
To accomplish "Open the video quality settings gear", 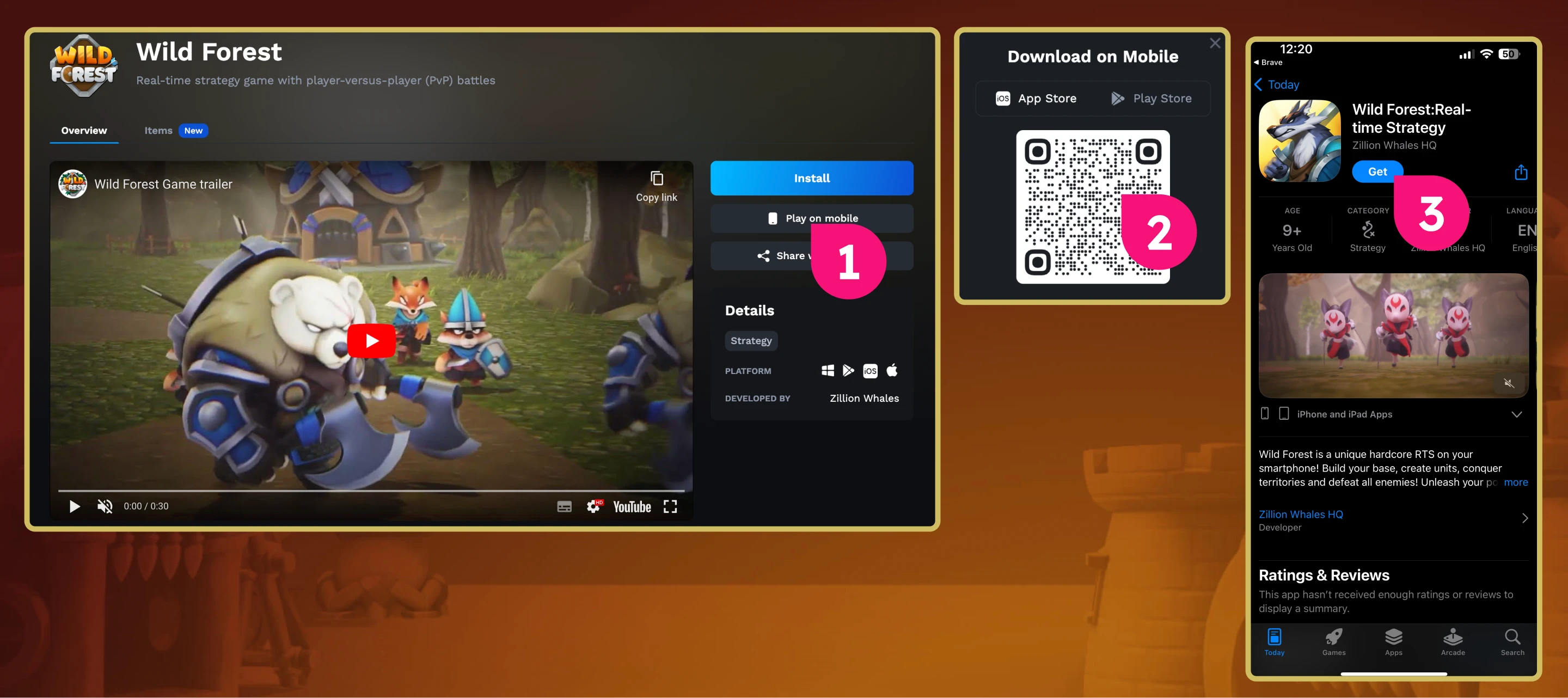I will 593,506.
